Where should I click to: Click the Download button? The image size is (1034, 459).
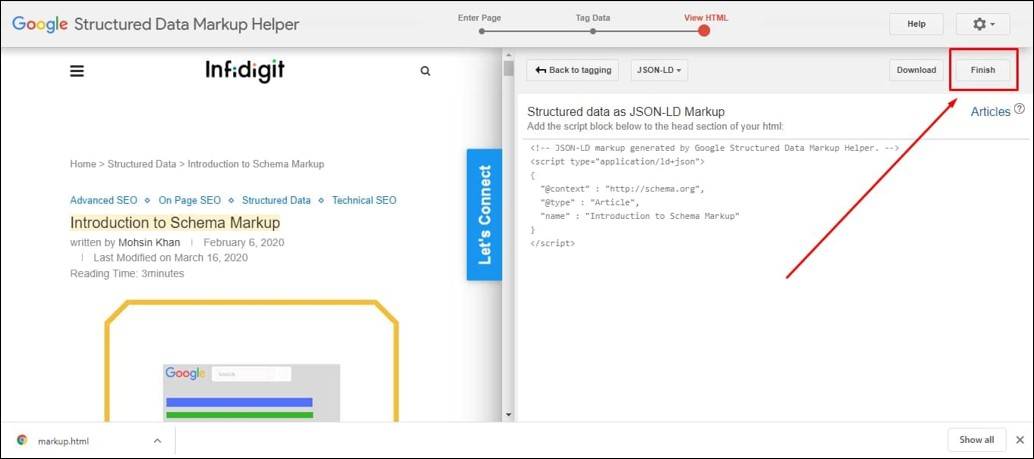point(916,70)
